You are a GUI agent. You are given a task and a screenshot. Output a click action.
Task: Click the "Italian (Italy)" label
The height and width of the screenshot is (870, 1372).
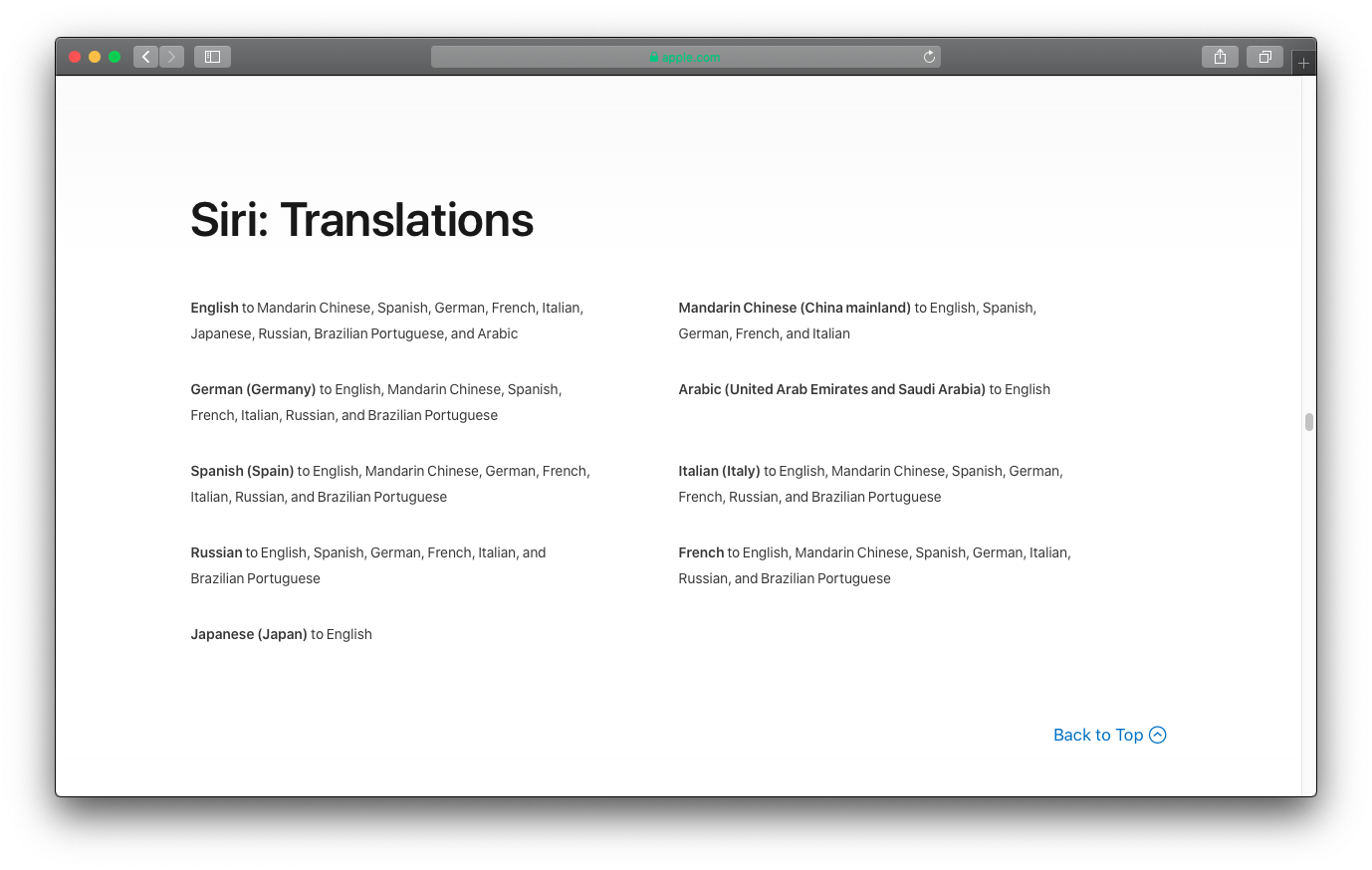pos(719,471)
